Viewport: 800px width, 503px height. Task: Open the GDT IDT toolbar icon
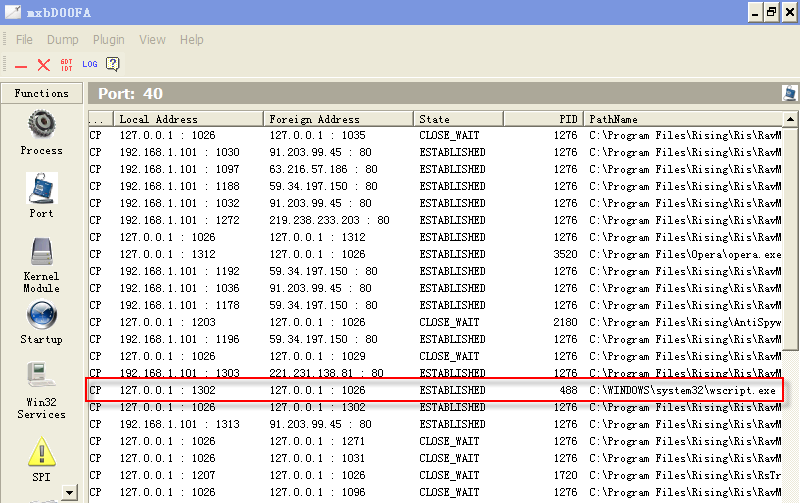pyautogui.click(x=66, y=65)
